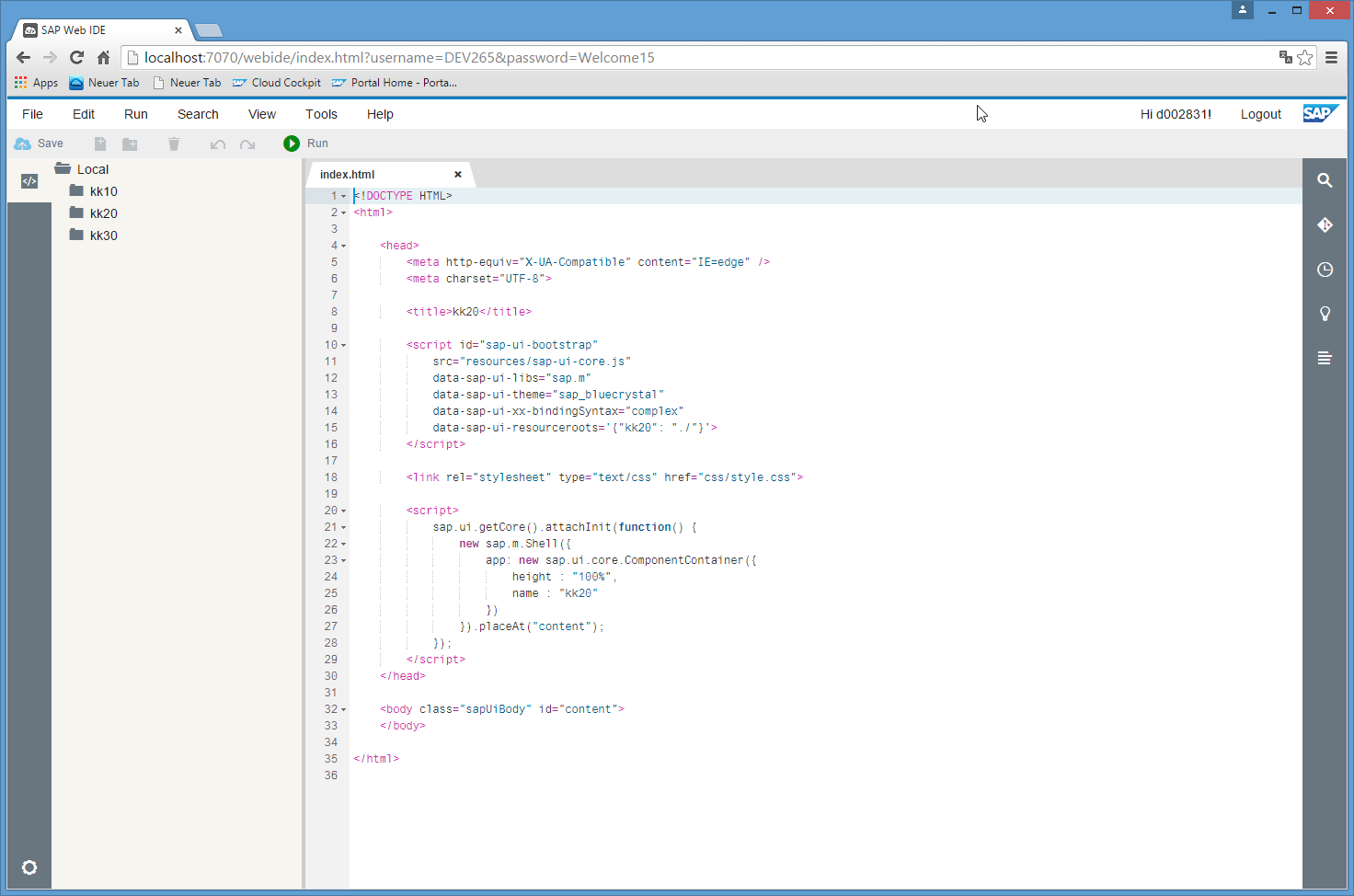Open the Cloud Cockpit bookmark
Screen dimensions: 1354x896
(277, 83)
